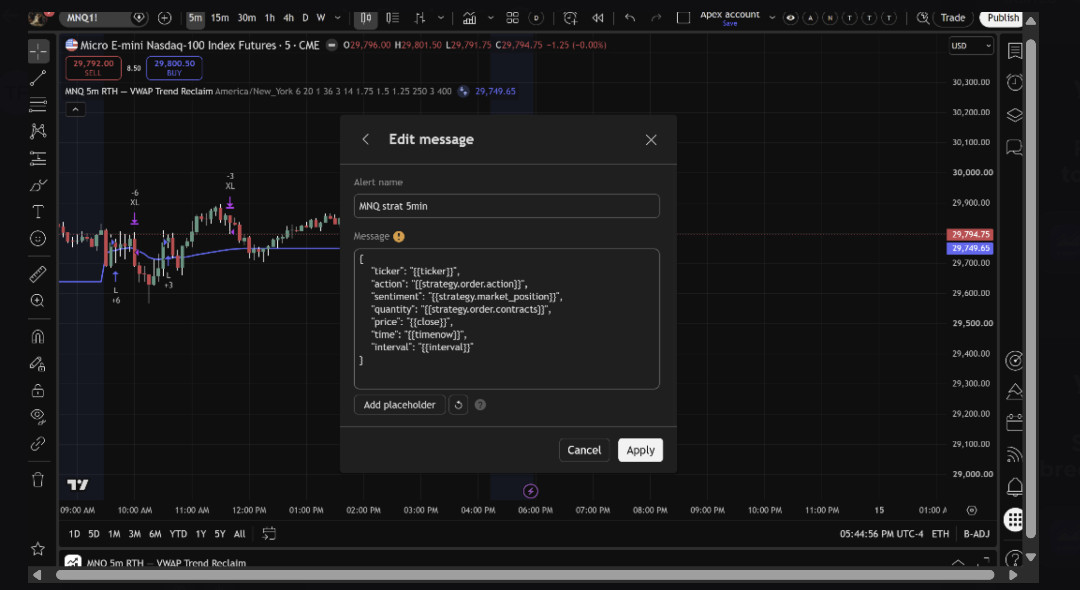The height and width of the screenshot is (590, 1080).
Task: Open quick search magnifier icon
Action: 922,18
